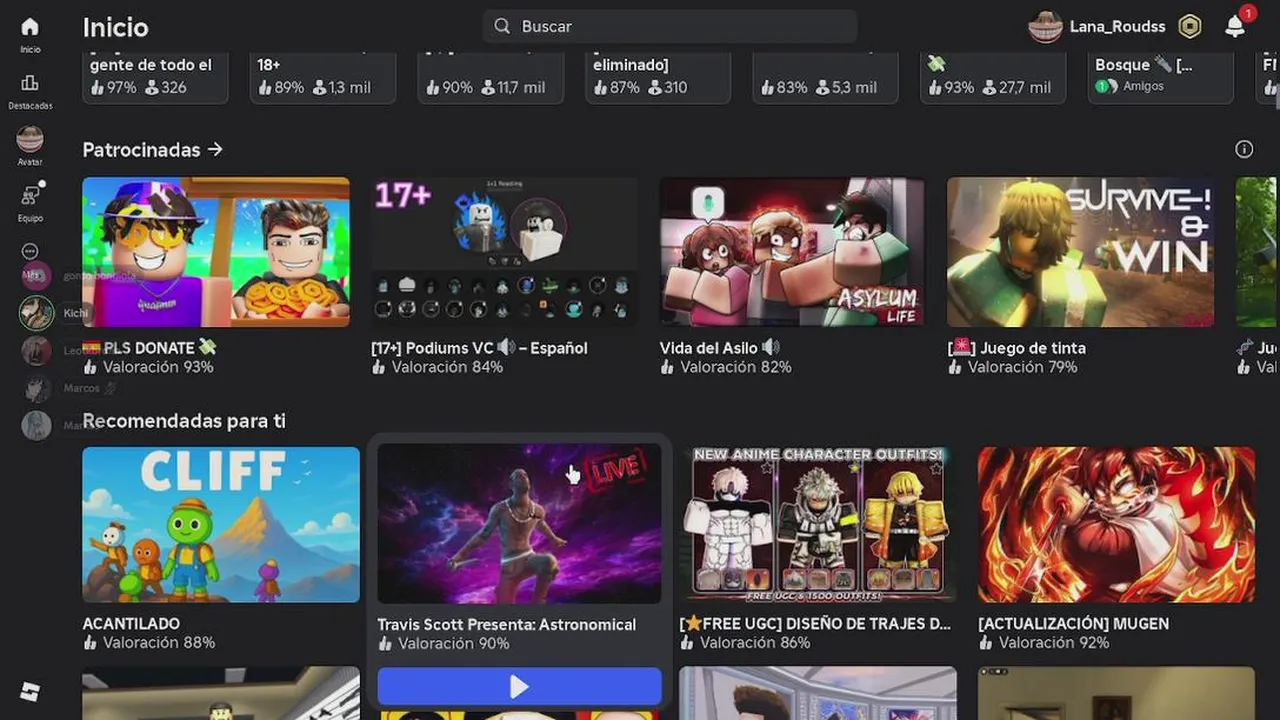Image resolution: width=1280 pixels, height=720 pixels.
Task: Open Avatar editor from sidebar
Action: click(x=30, y=139)
